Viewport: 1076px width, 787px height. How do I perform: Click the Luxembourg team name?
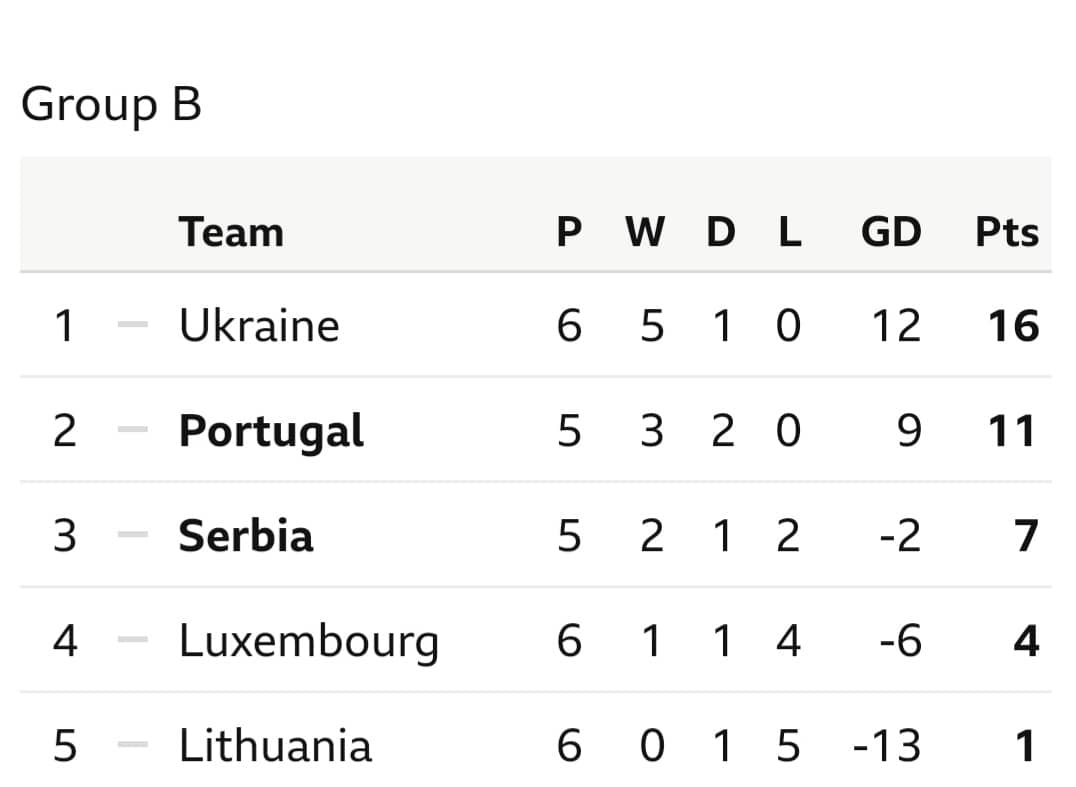point(309,642)
